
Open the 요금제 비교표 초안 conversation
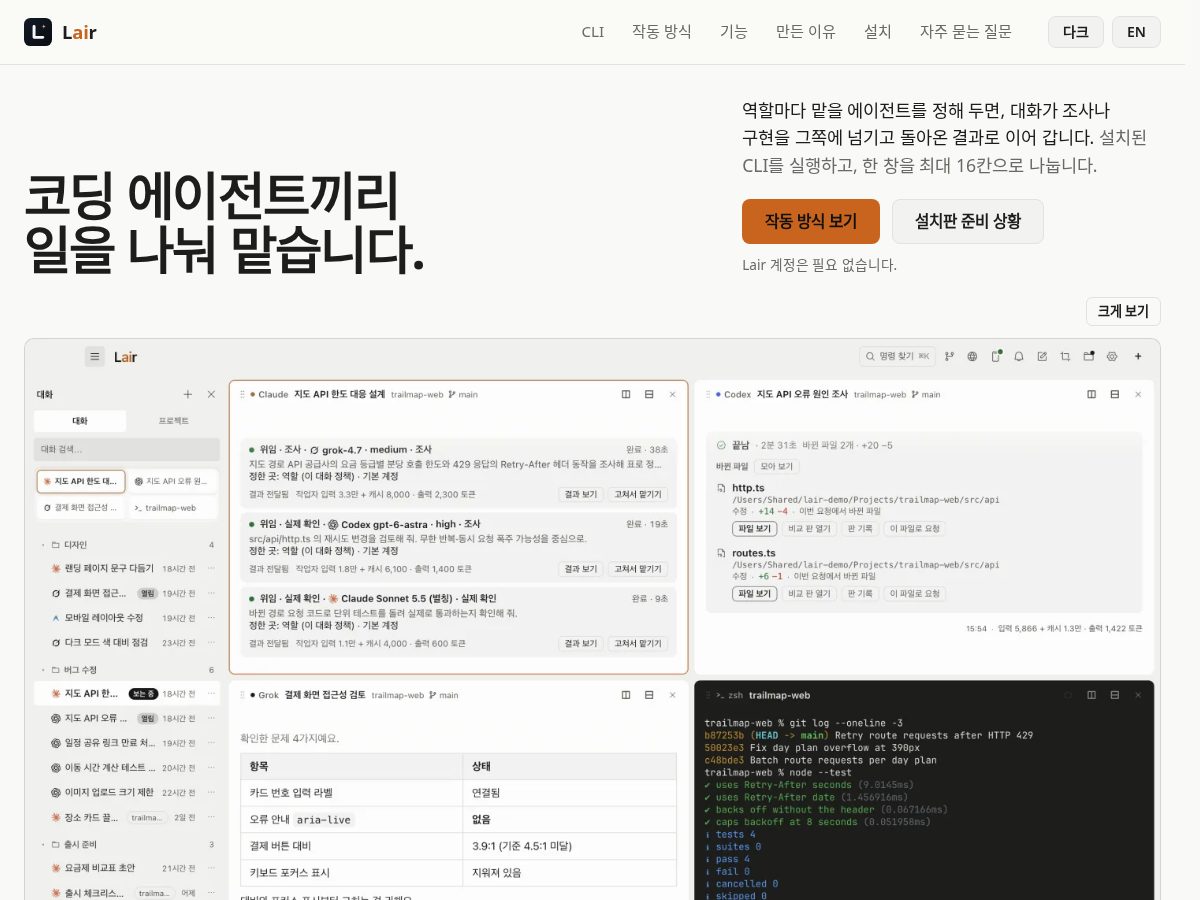[x=127, y=867]
